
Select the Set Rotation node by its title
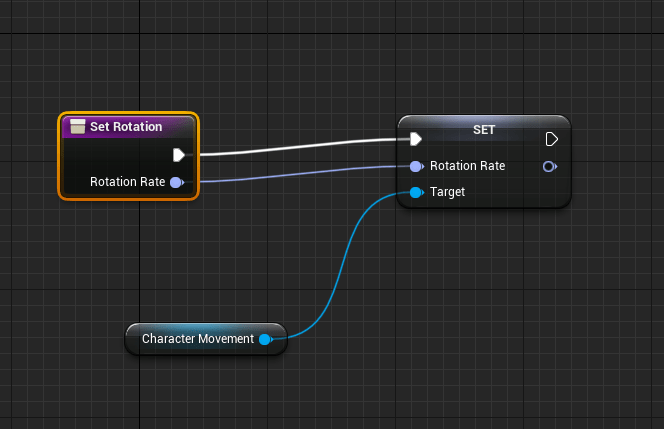pyautogui.click(x=125, y=127)
